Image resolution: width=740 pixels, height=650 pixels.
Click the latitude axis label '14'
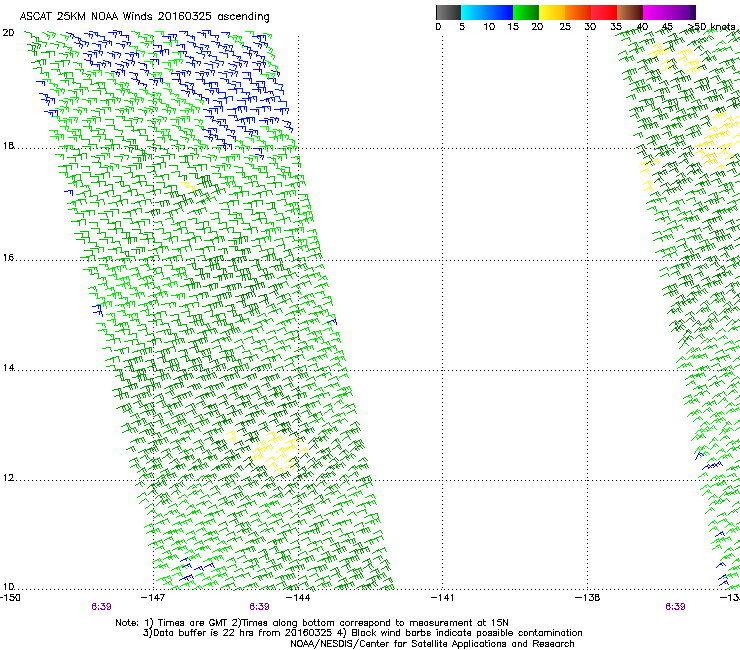tap(8, 368)
